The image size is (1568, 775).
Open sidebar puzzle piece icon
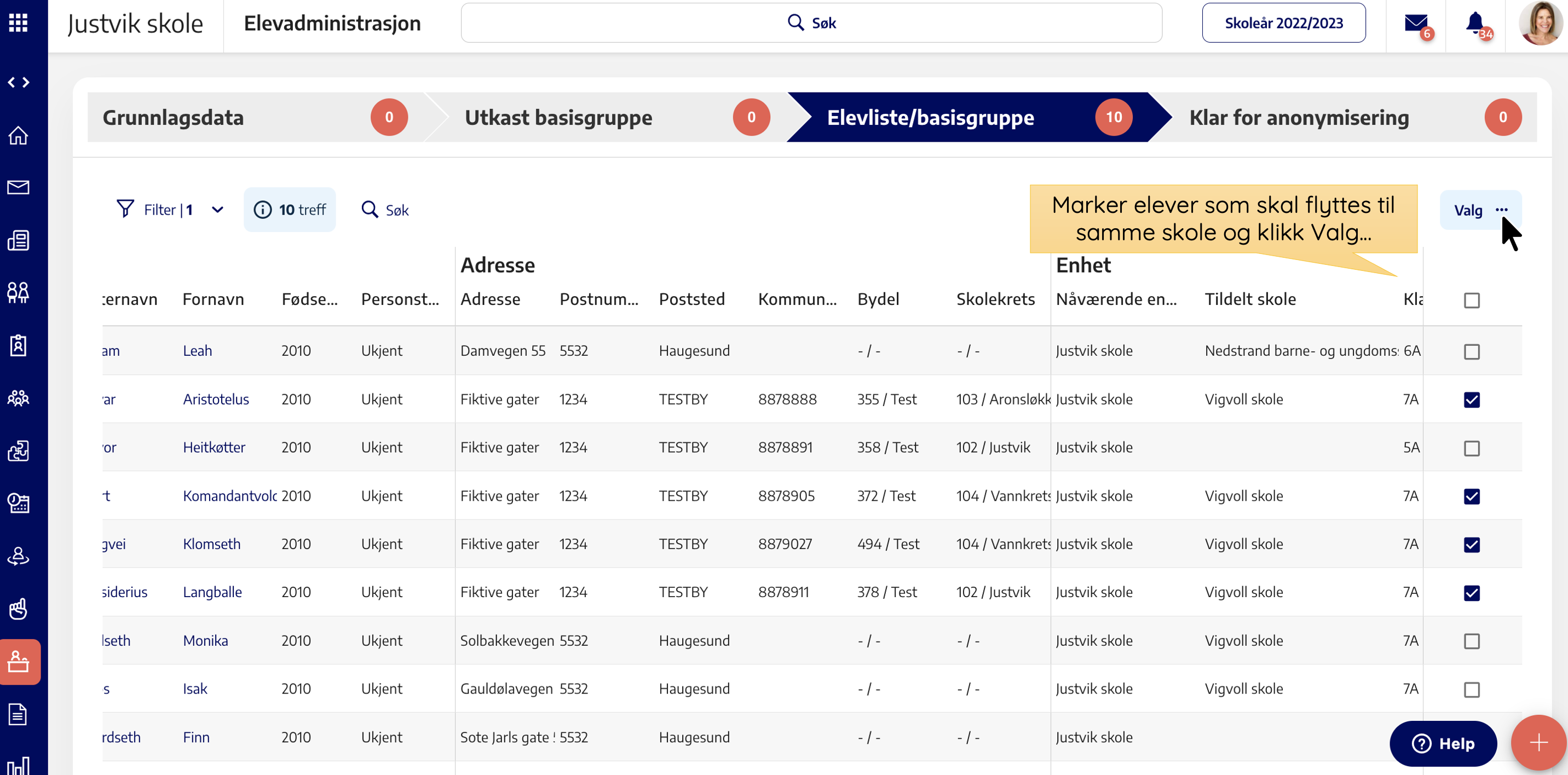pyautogui.click(x=18, y=451)
